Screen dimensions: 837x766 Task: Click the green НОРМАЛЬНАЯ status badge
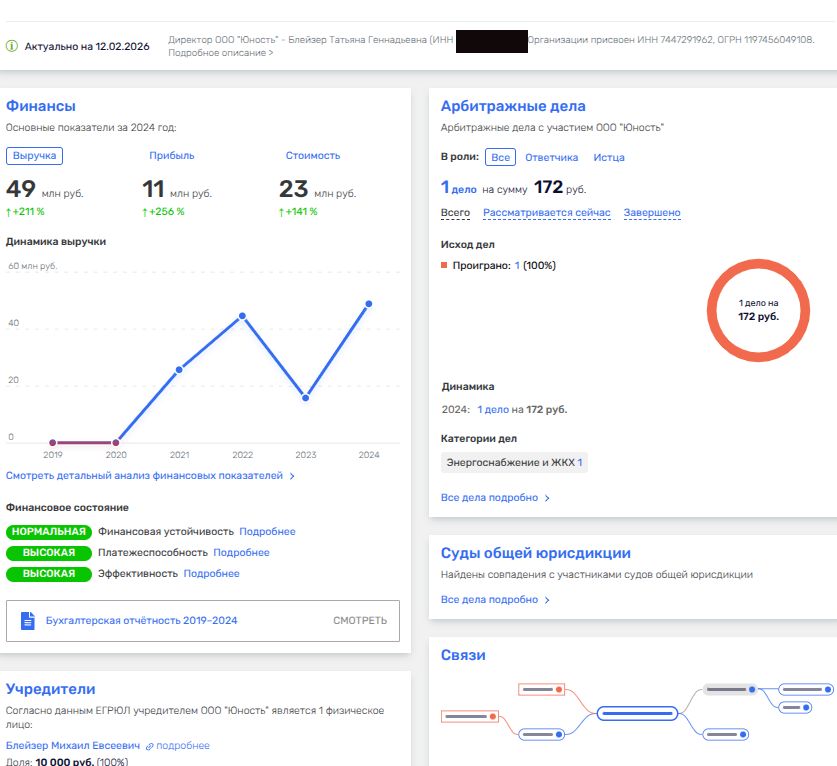click(x=49, y=532)
